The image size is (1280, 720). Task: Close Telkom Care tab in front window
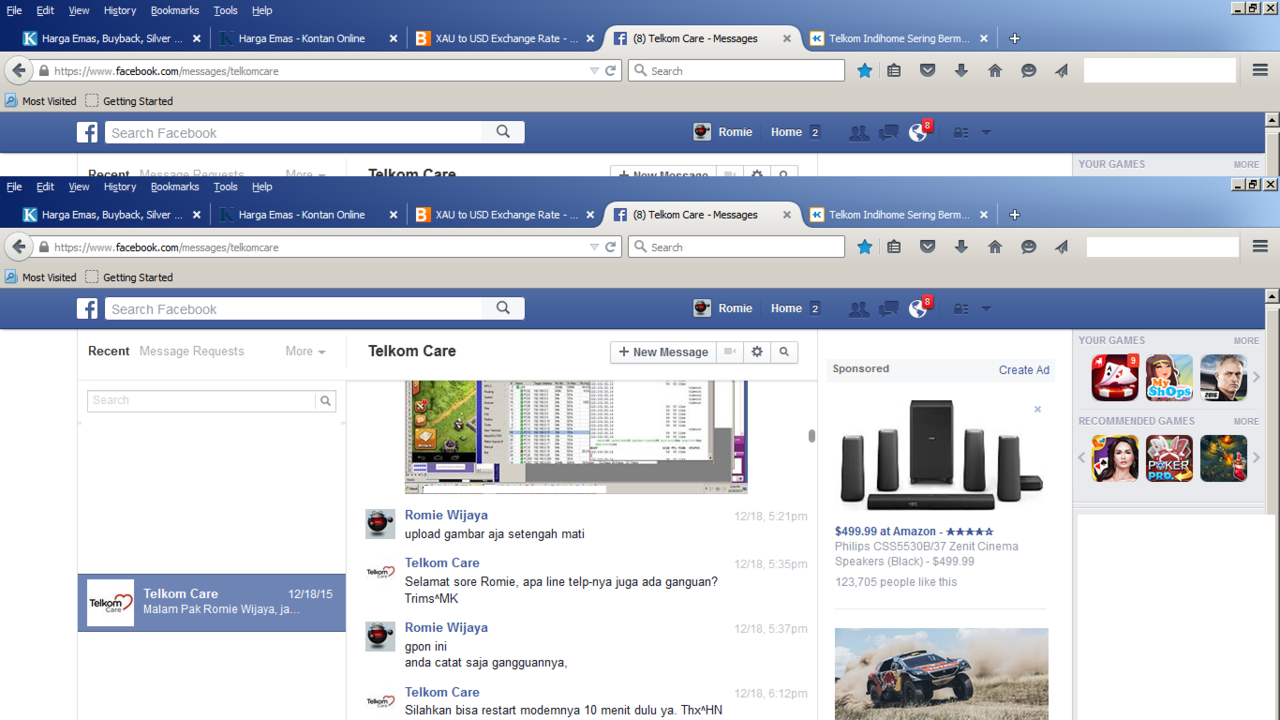point(787,215)
